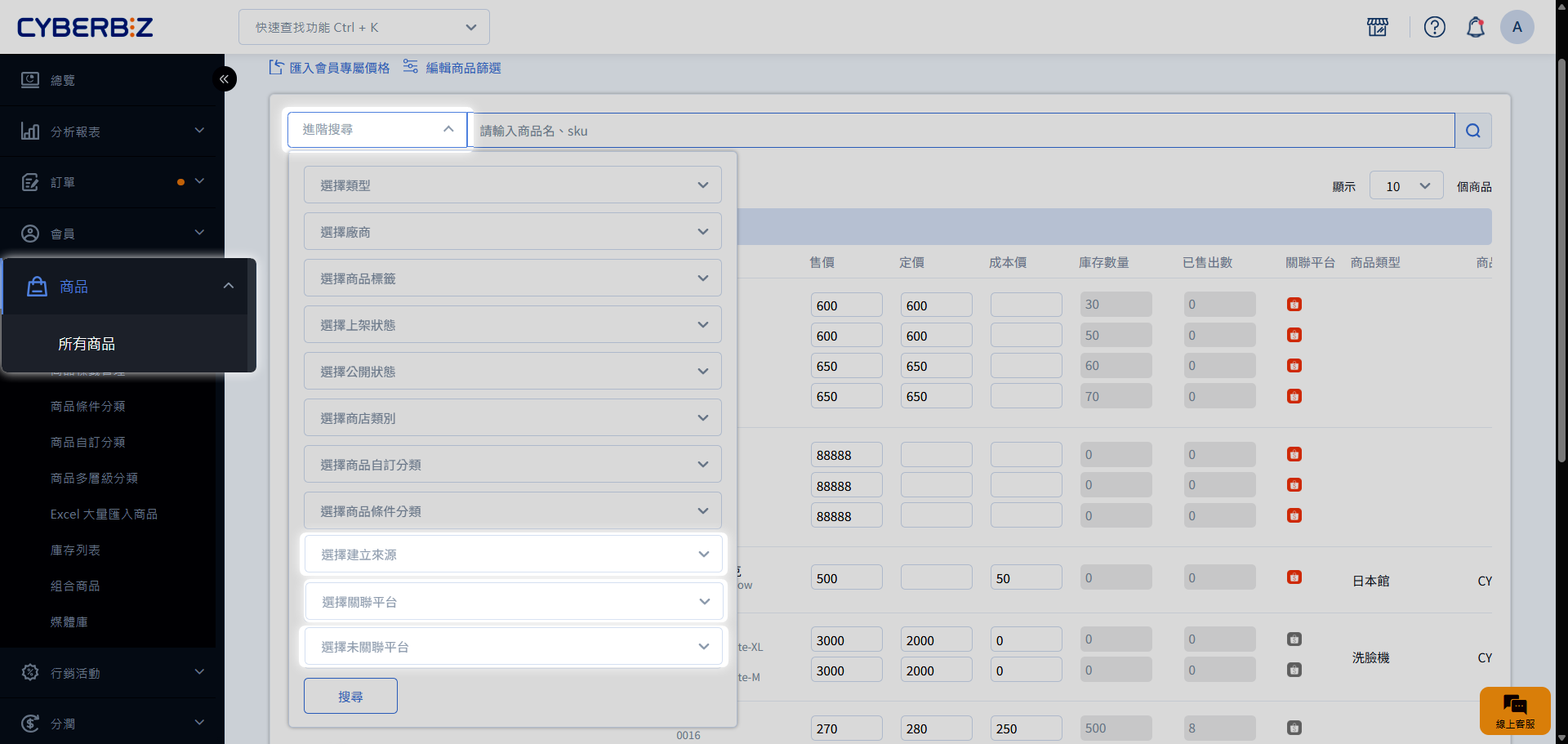Open the help question mark icon

click(x=1434, y=27)
